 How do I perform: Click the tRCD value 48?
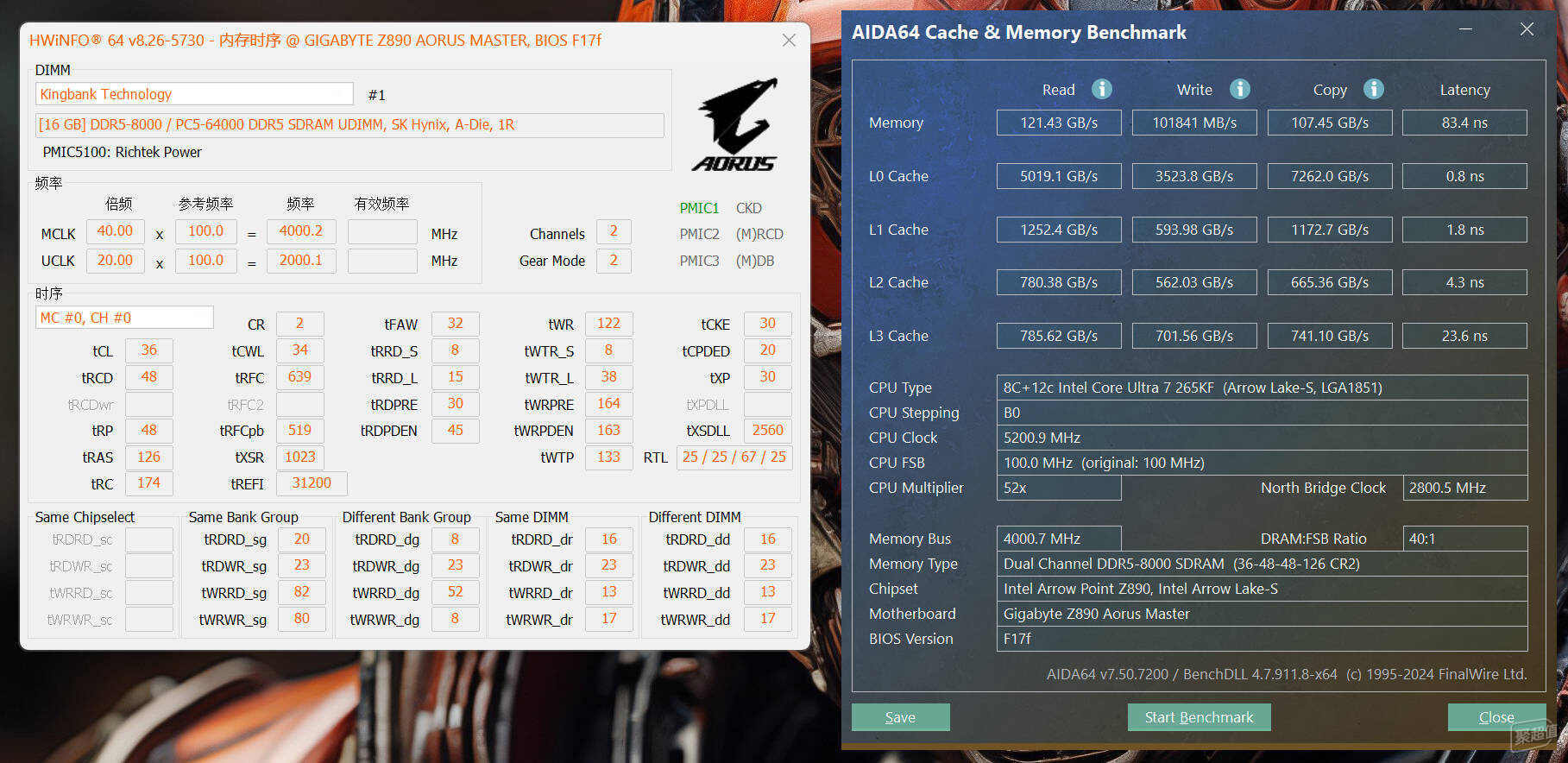pos(149,377)
